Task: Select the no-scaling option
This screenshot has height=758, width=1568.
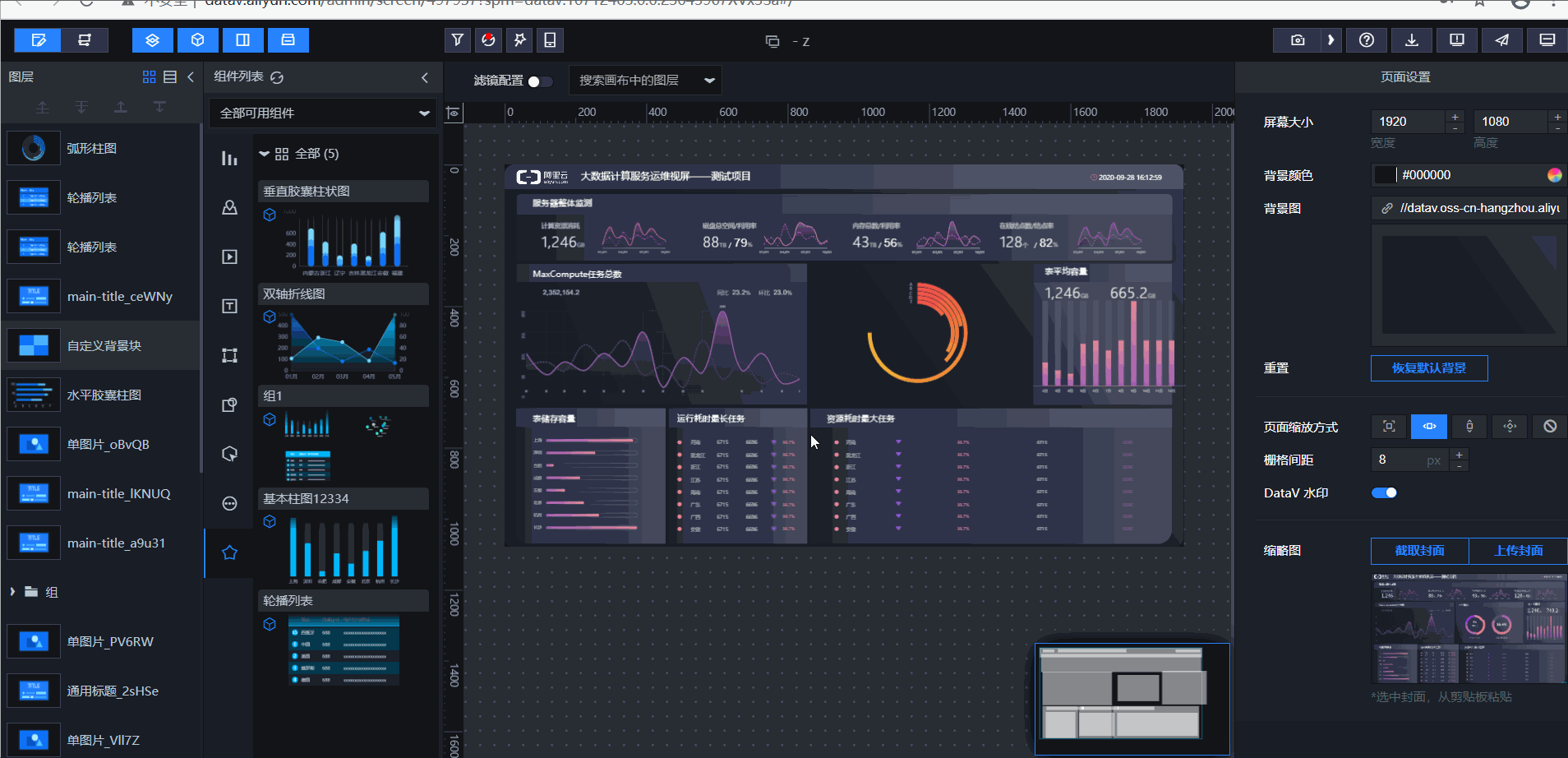Action: (1550, 426)
